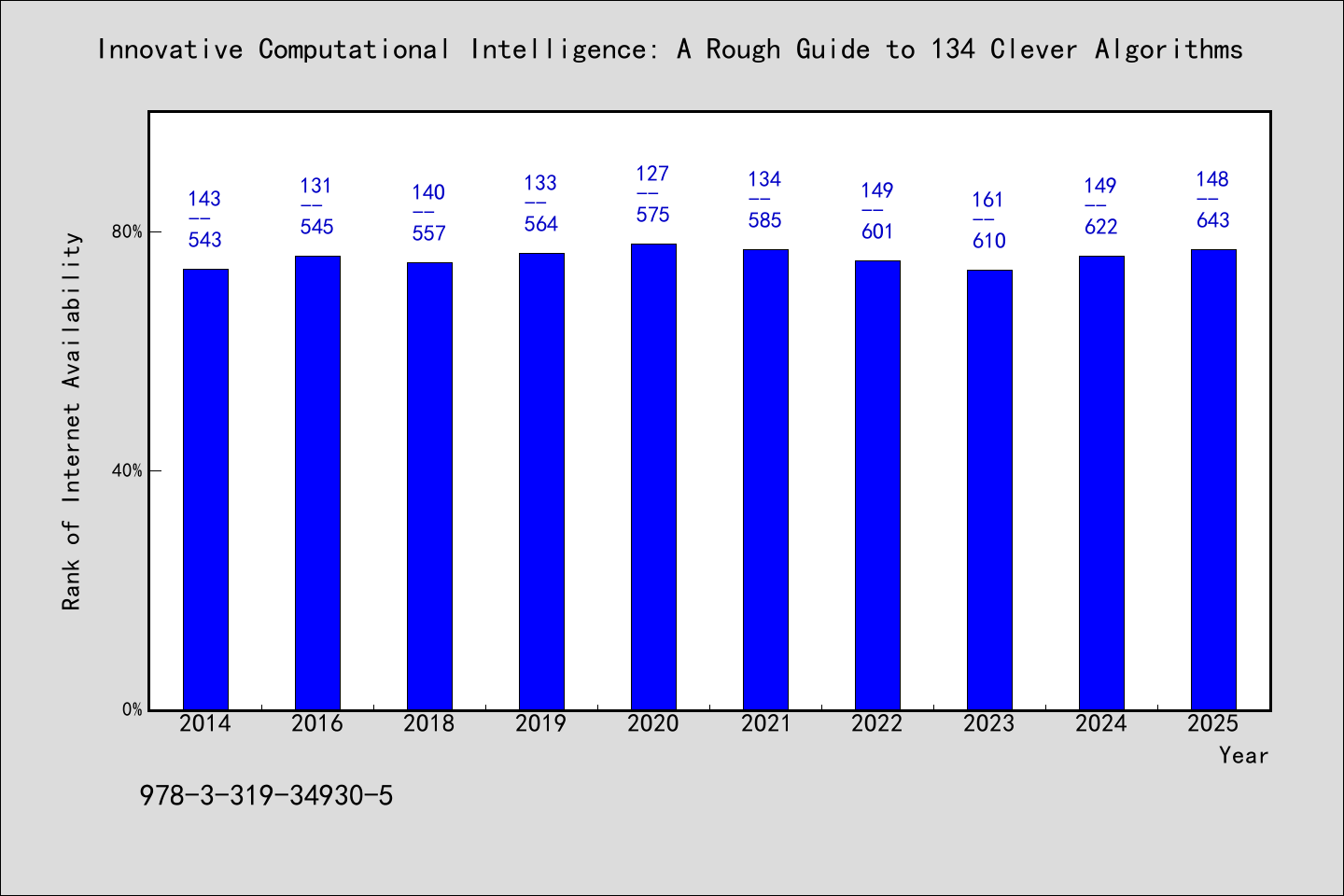This screenshot has height=896, width=1344.
Task: Click the 80% y-axis tick label
Action: (x=127, y=231)
